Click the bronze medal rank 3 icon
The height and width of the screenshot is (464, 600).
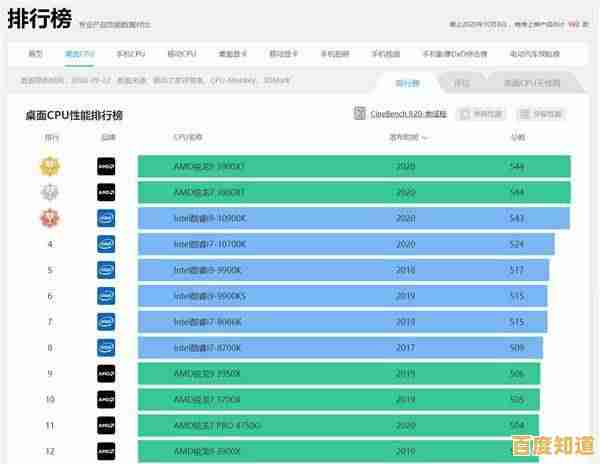point(49,218)
